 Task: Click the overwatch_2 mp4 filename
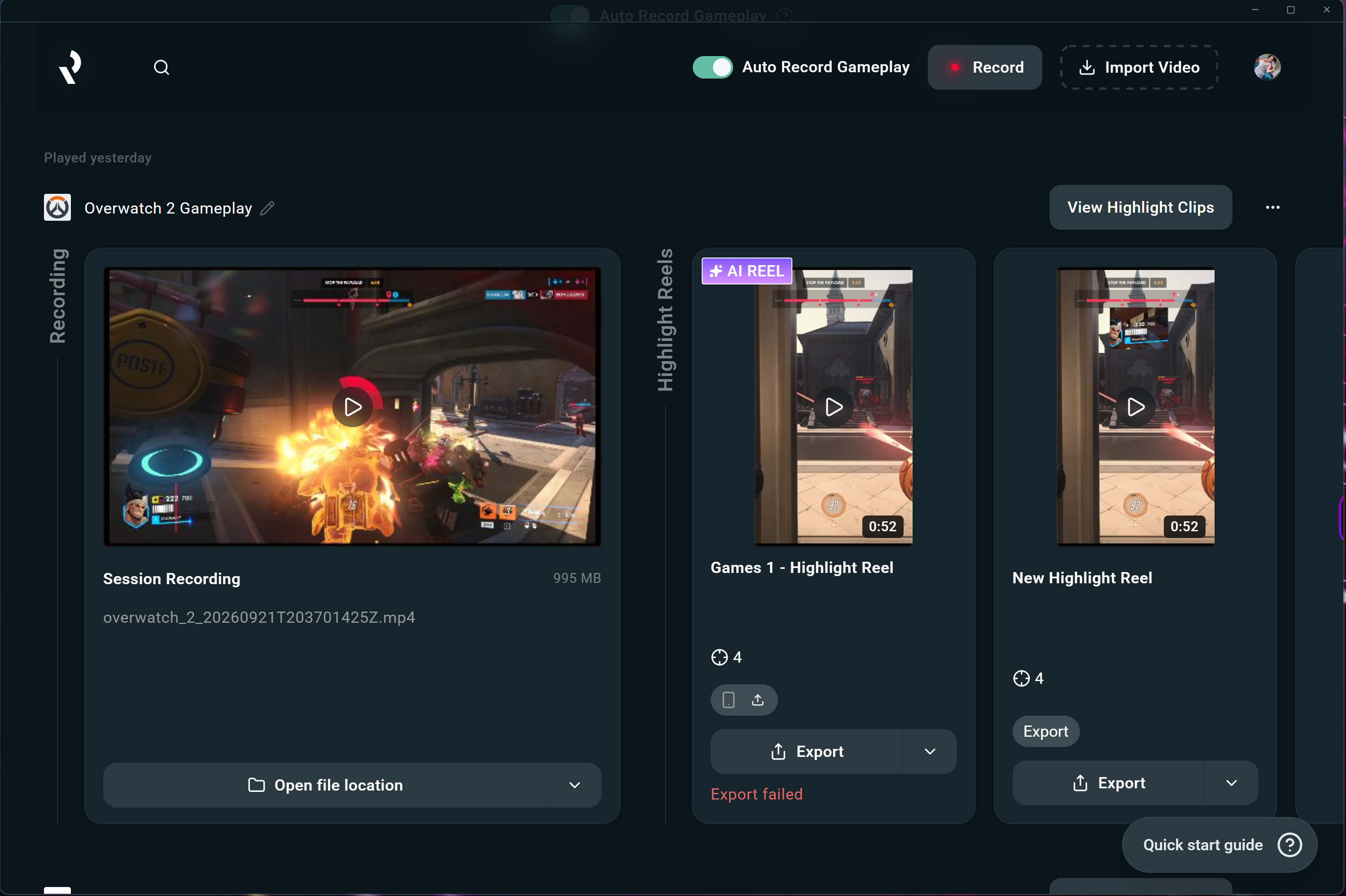[259, 617]
